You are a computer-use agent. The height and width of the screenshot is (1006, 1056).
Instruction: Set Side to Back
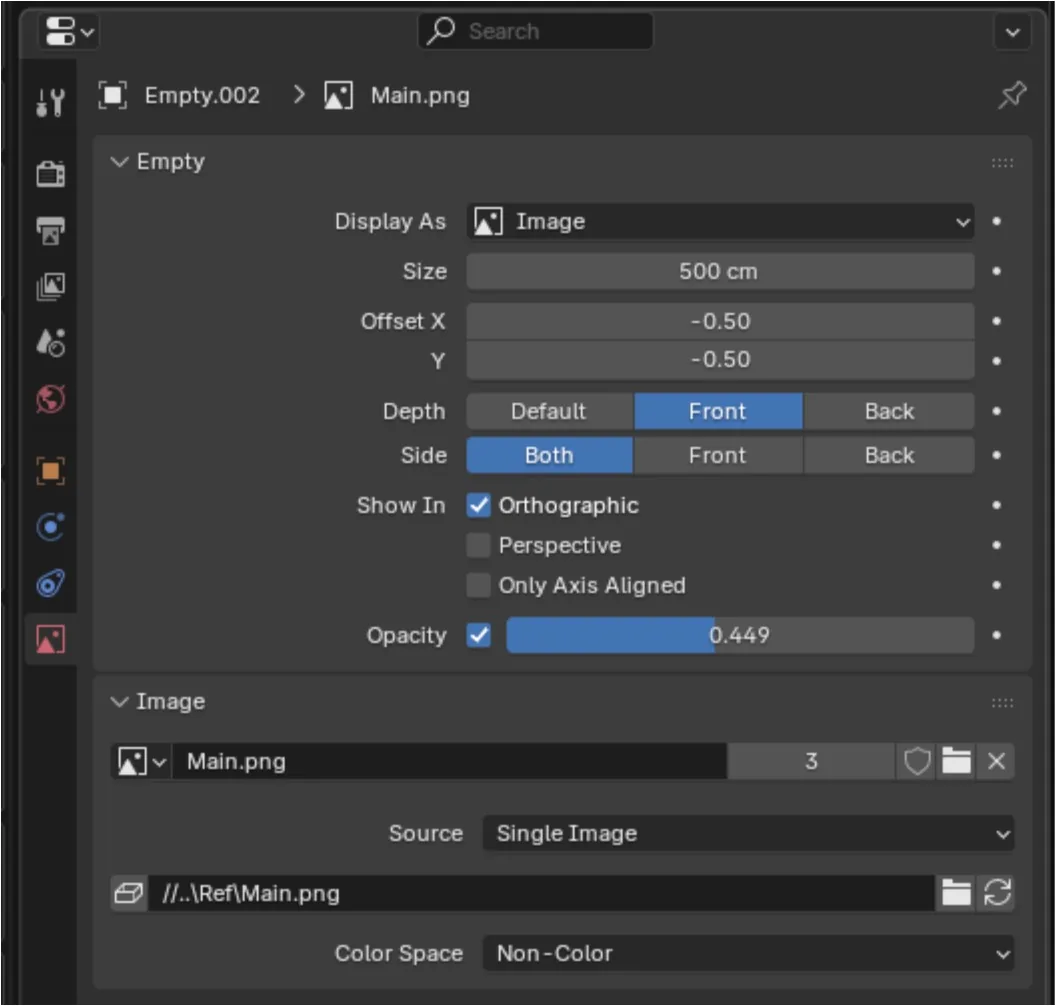click(889, 455)
